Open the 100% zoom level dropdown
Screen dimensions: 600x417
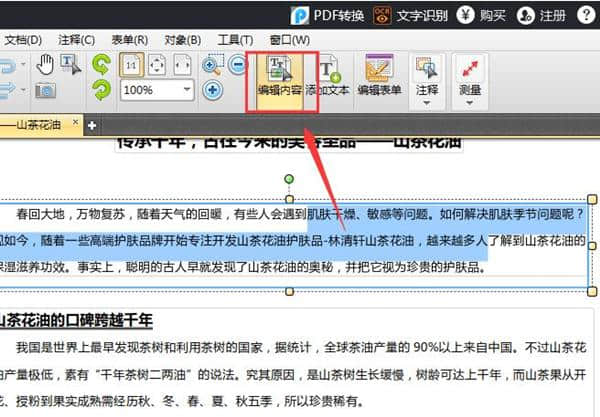coord(187,90)
